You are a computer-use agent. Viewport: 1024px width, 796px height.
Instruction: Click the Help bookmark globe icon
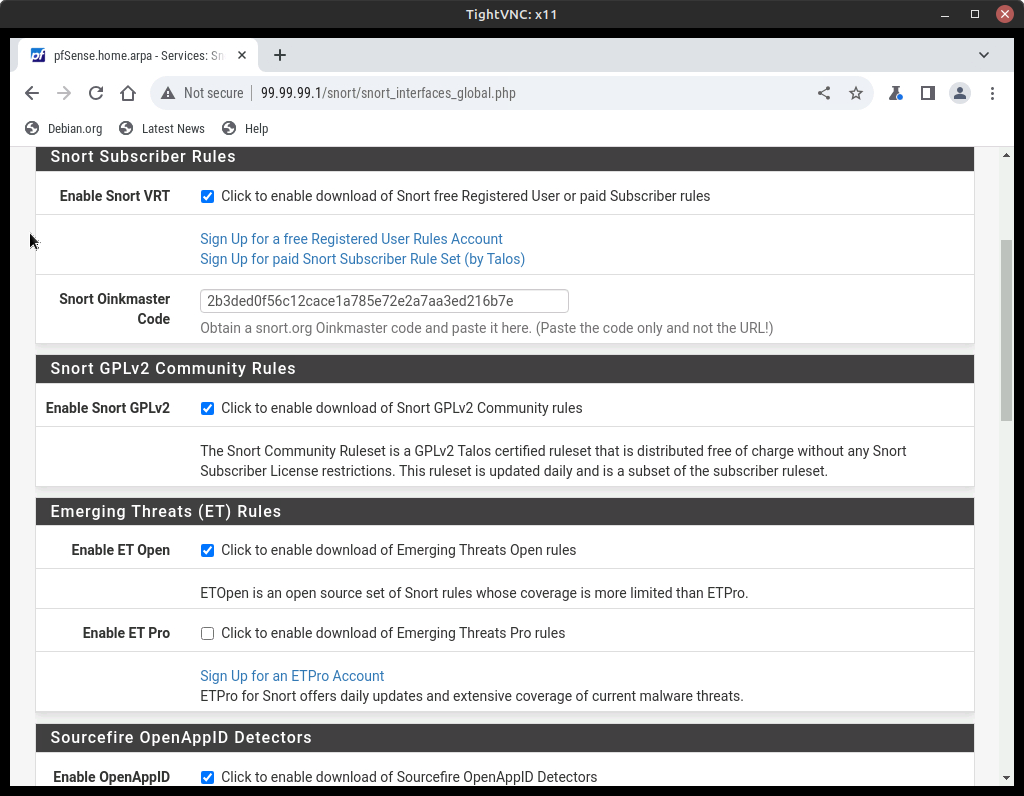pos(229,129)
